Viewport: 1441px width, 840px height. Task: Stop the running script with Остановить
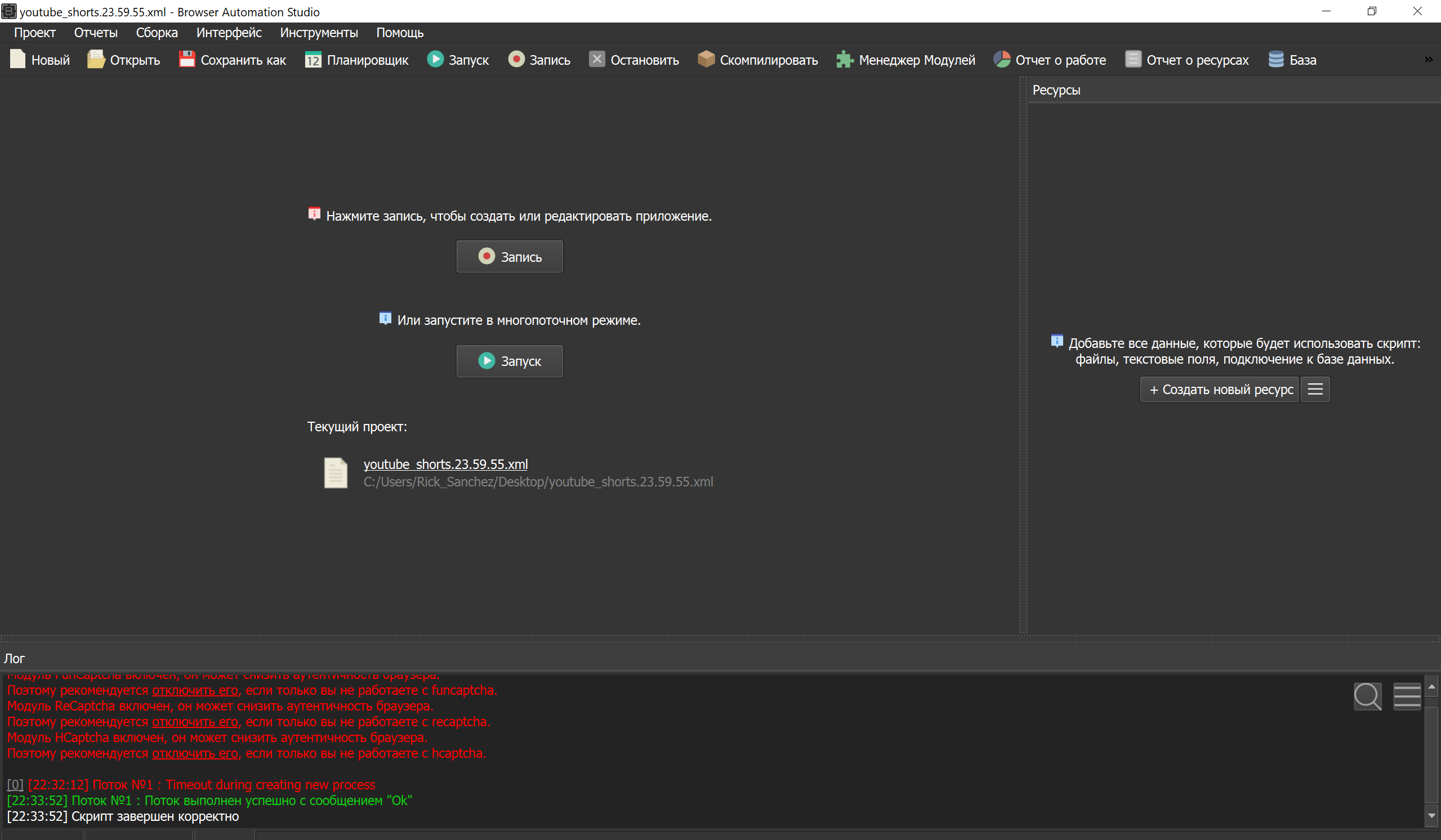[633, 60]
